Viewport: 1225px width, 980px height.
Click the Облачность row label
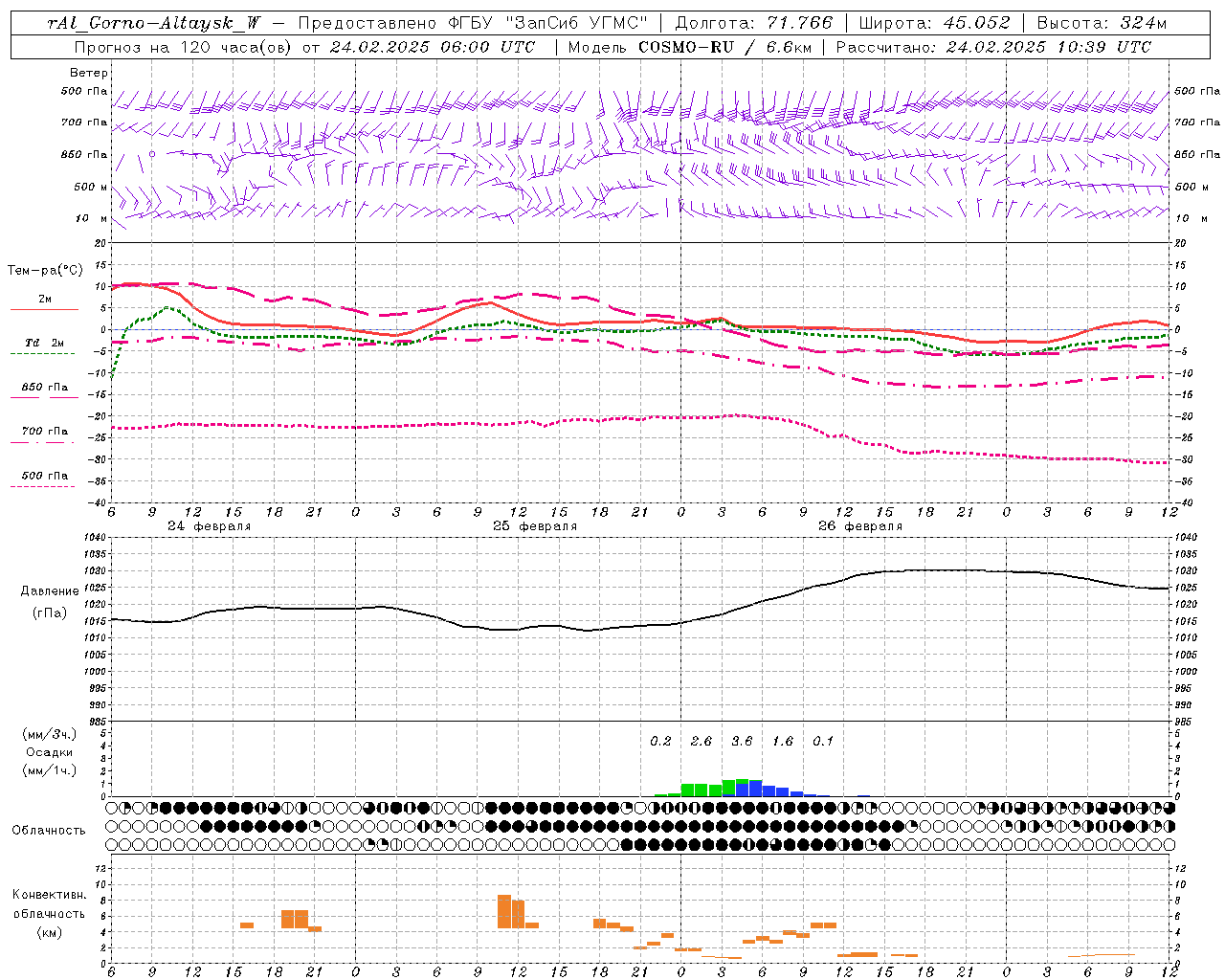49,831
